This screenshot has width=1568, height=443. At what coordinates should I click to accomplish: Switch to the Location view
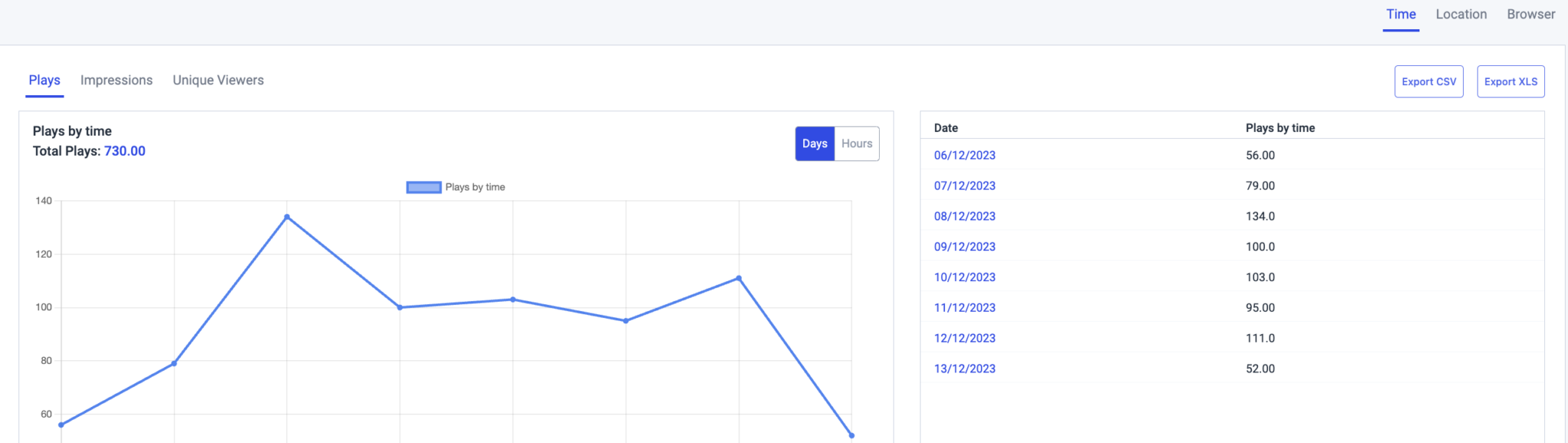(x=1461, y=15)
